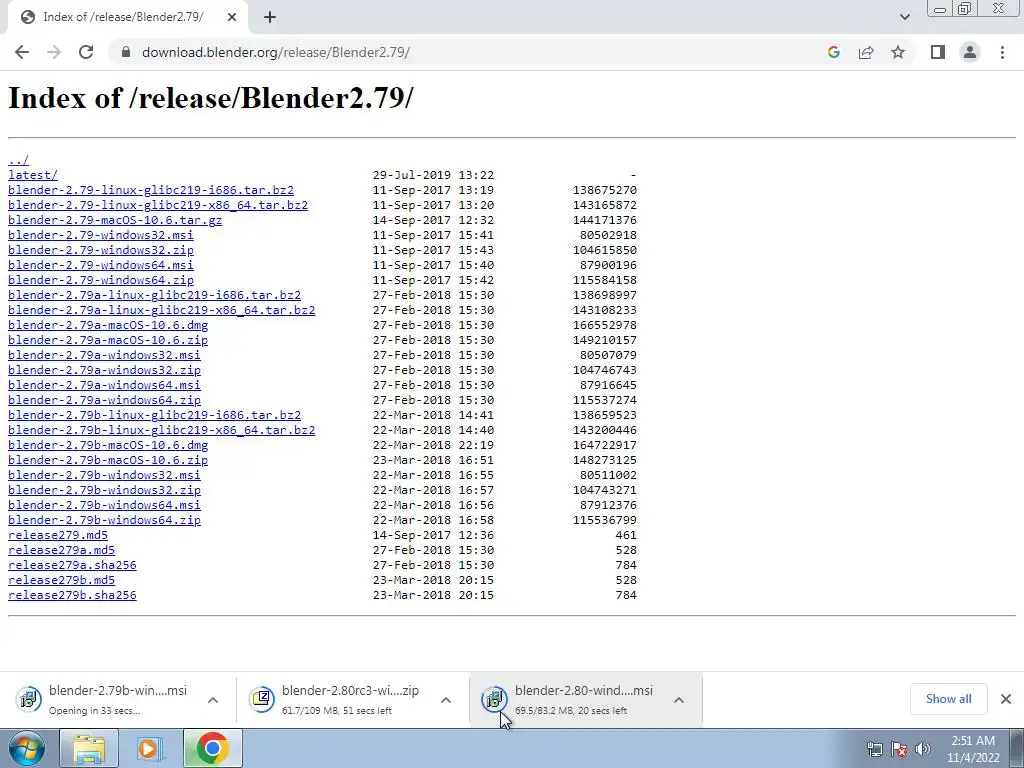
Task: Download blender-2.79-linux-glibc219-i686.tar.bz2
Action: click(x=151, y=190)
